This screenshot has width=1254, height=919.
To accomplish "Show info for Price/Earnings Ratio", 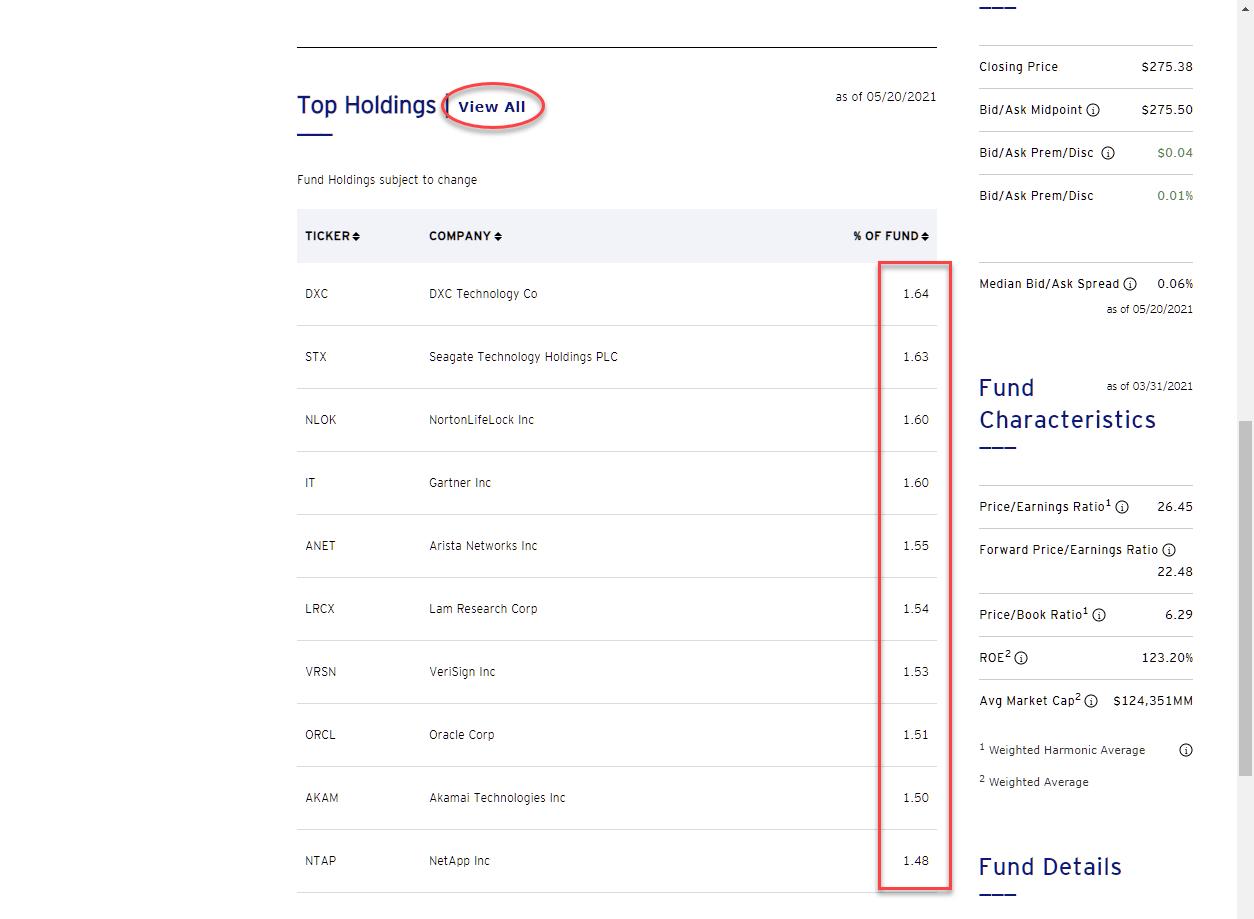I will tap(1122, 507).
